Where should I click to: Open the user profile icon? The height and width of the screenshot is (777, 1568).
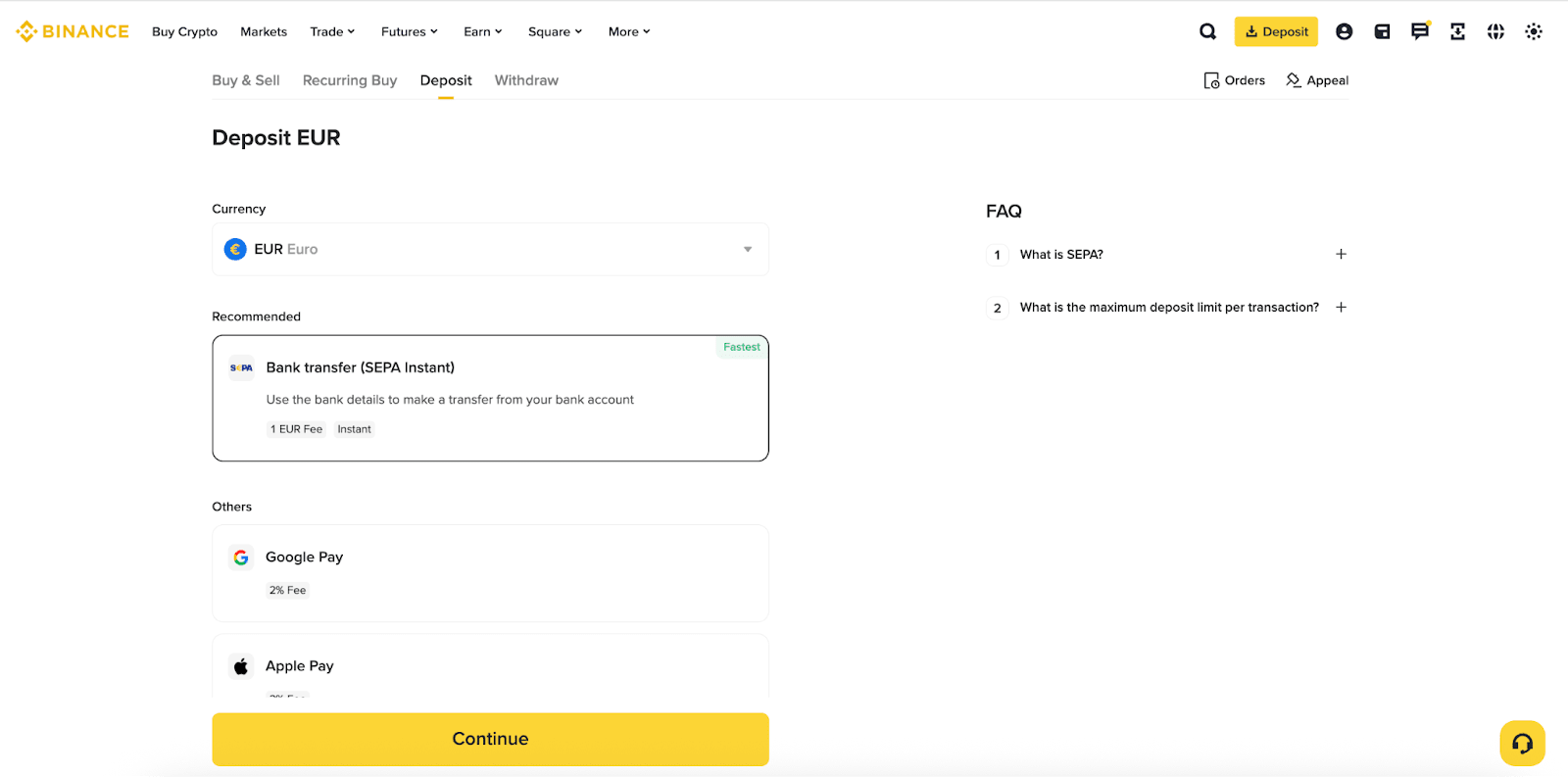click(x=1344, y=31)
